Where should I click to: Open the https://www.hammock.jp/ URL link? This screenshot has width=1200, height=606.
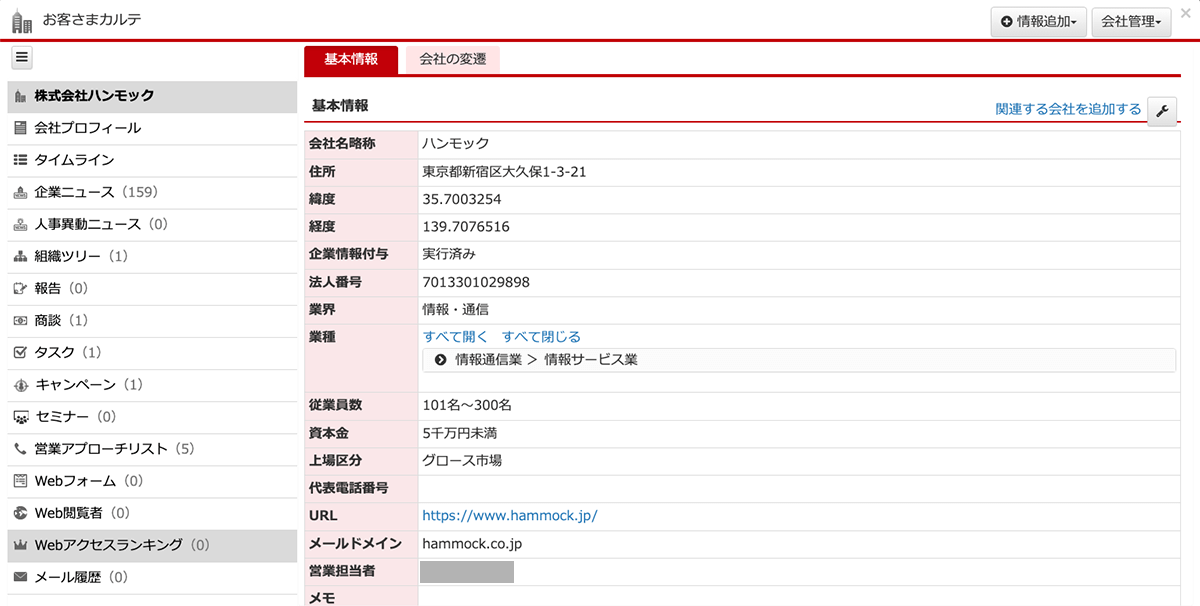(x=509, y=516)
